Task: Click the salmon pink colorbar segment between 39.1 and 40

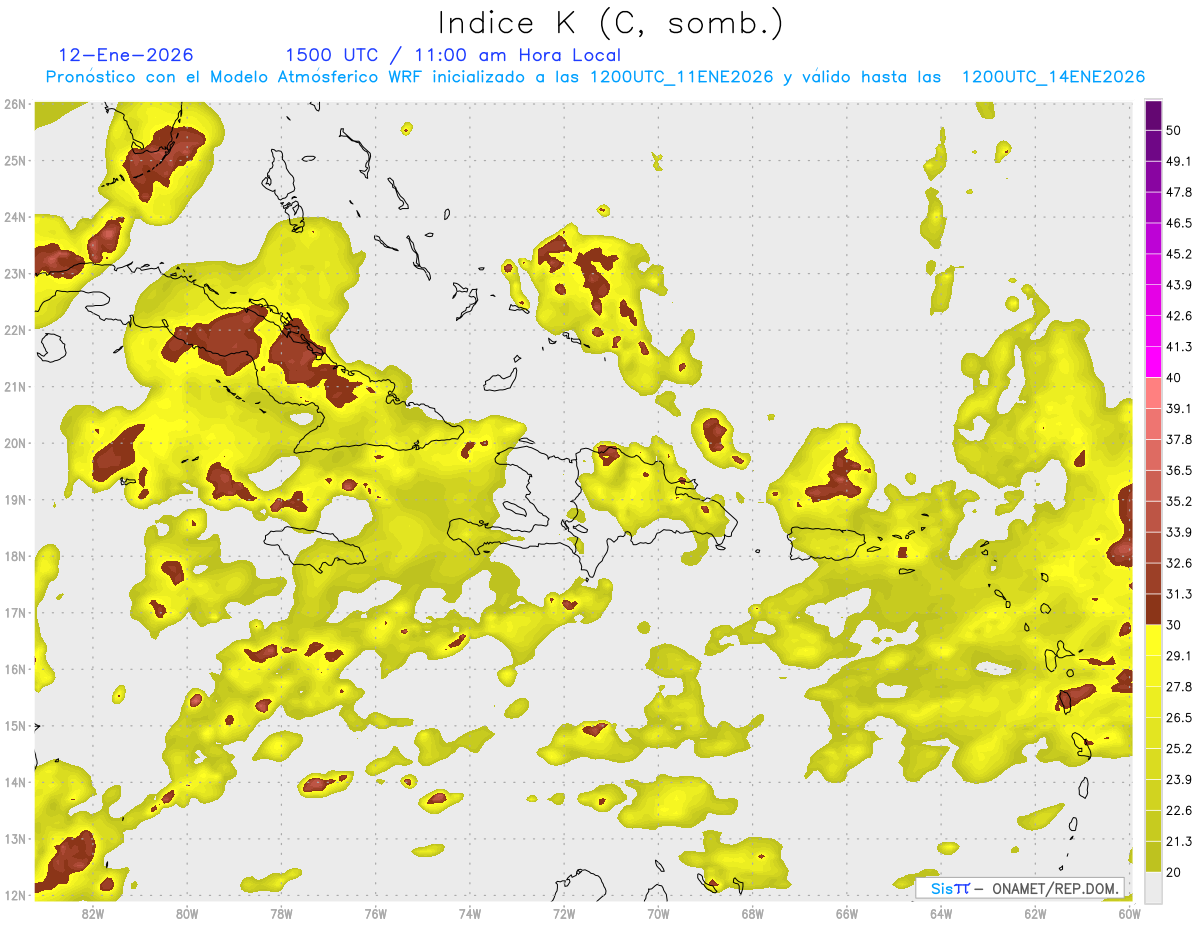Action: [1153, 393]
